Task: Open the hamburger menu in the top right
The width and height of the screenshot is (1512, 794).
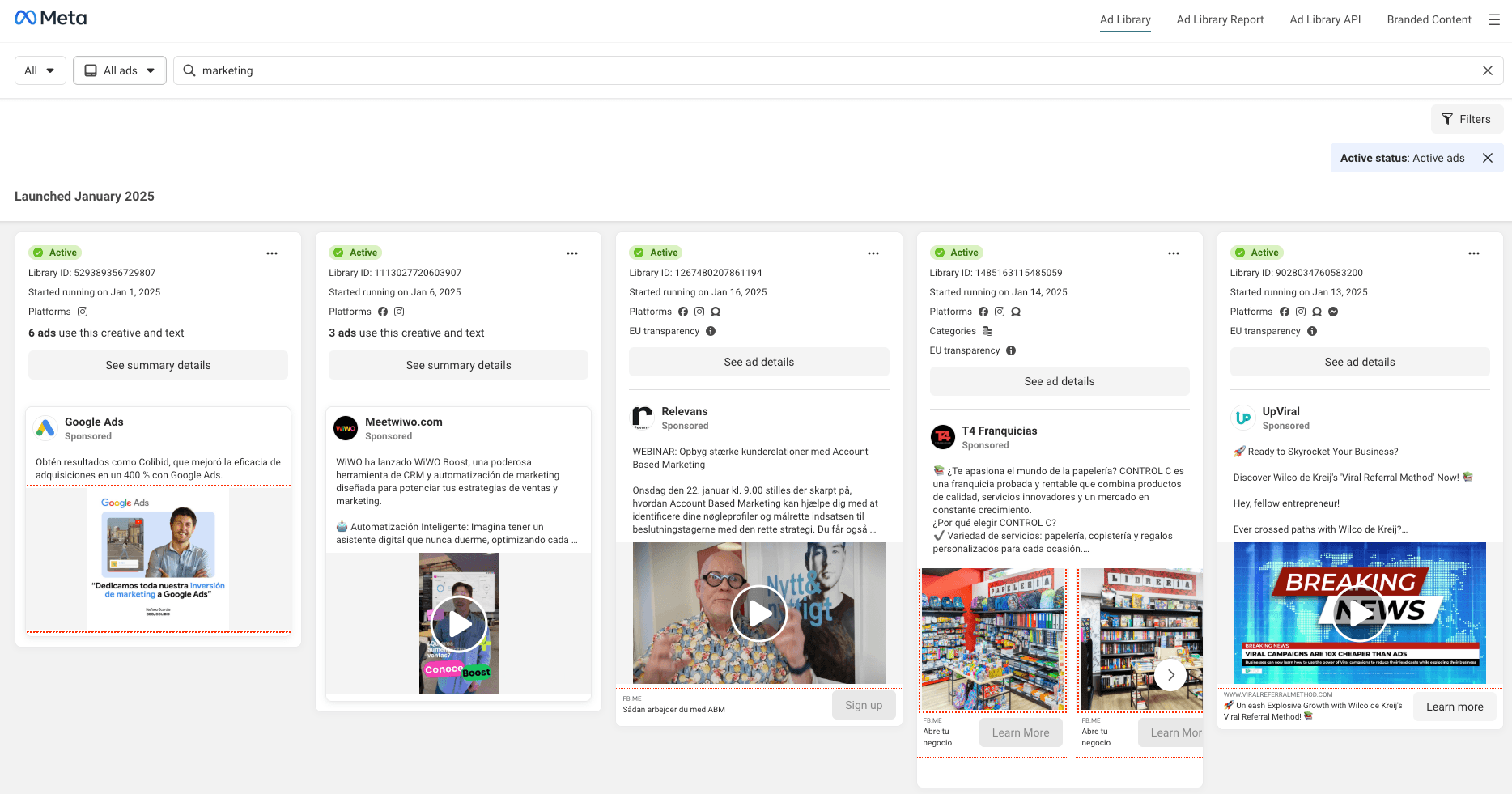Action: point(1494,19)
